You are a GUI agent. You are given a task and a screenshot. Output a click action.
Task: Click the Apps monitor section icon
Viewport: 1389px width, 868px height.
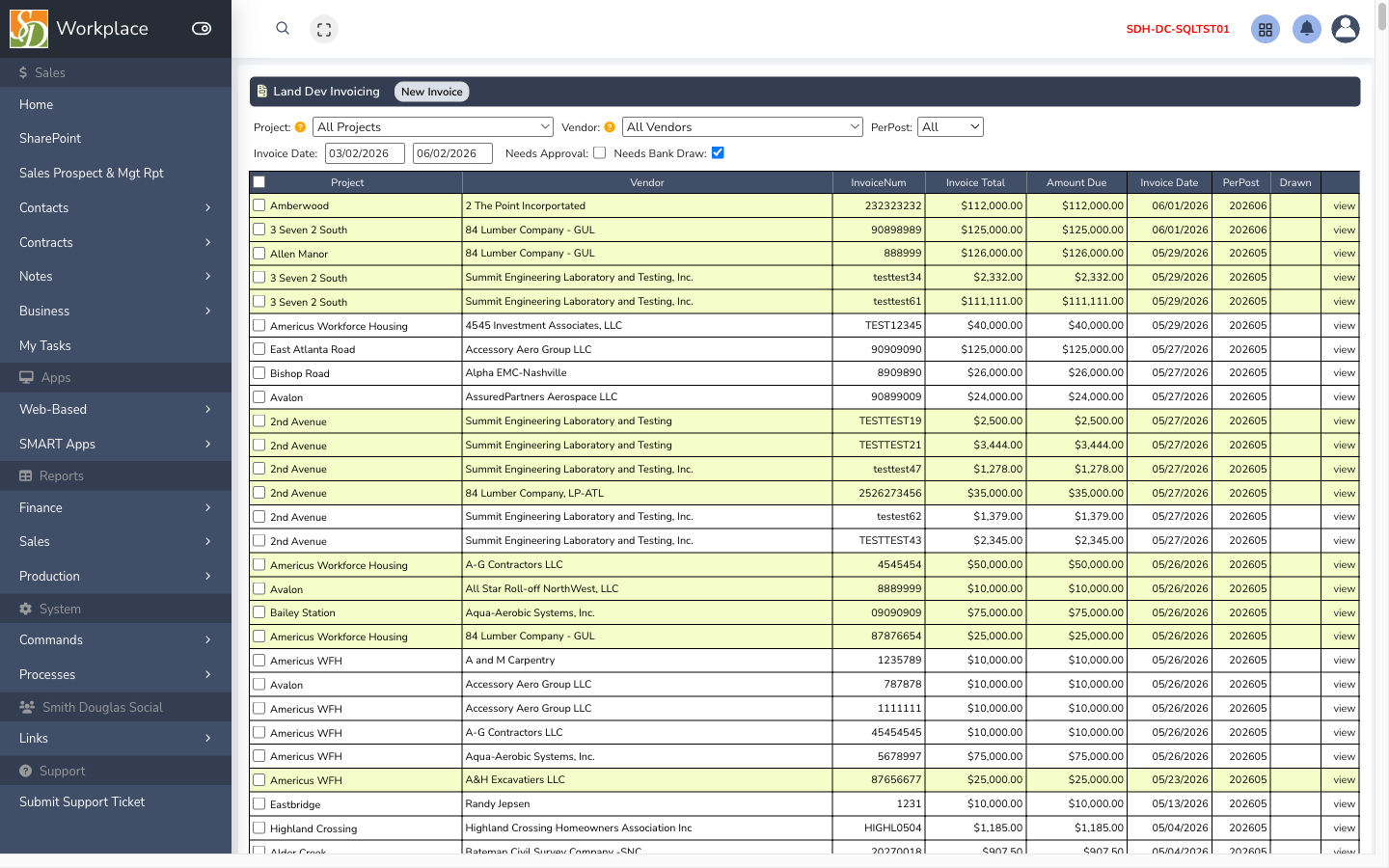click(26, 377)
